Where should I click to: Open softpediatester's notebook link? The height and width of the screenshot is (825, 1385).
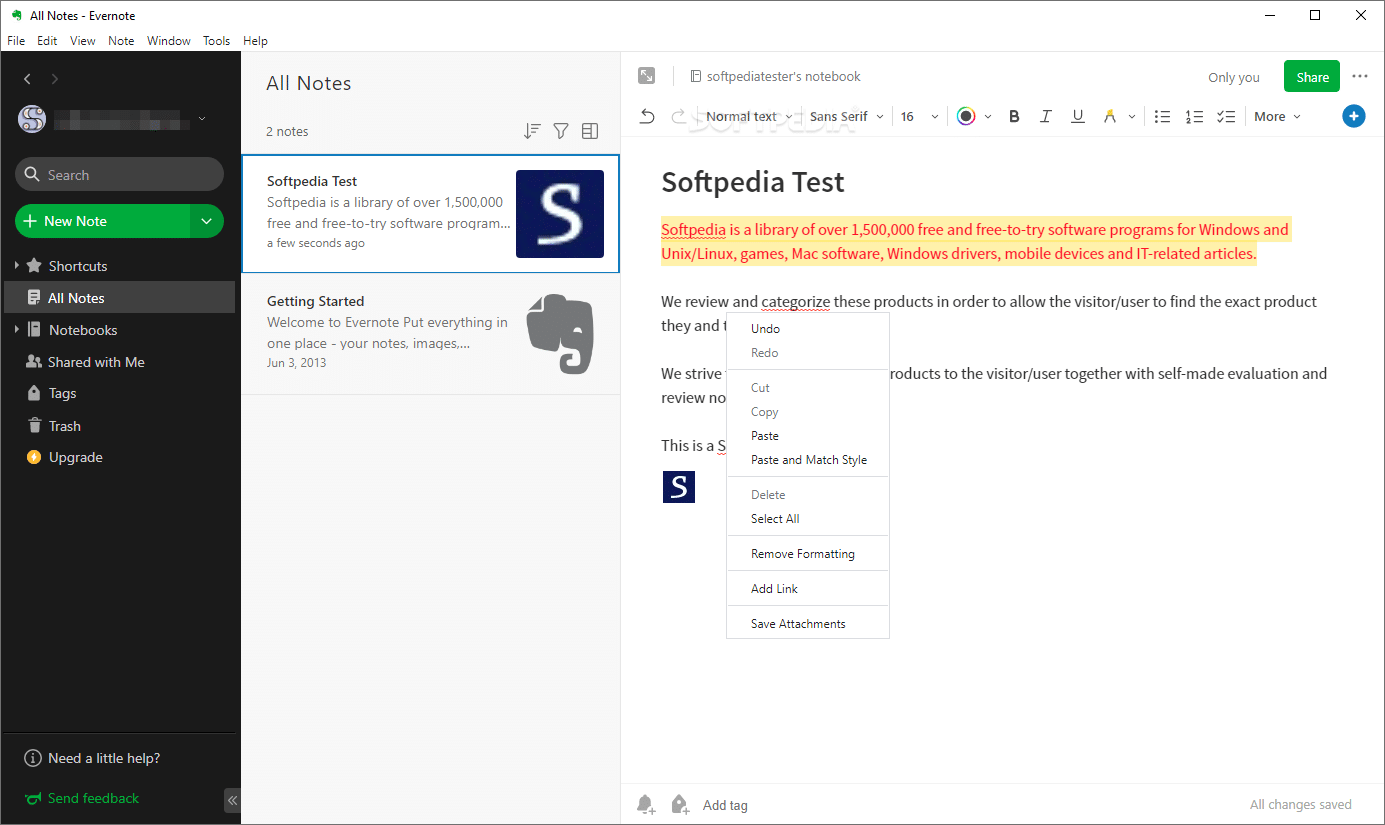[775, 76]
